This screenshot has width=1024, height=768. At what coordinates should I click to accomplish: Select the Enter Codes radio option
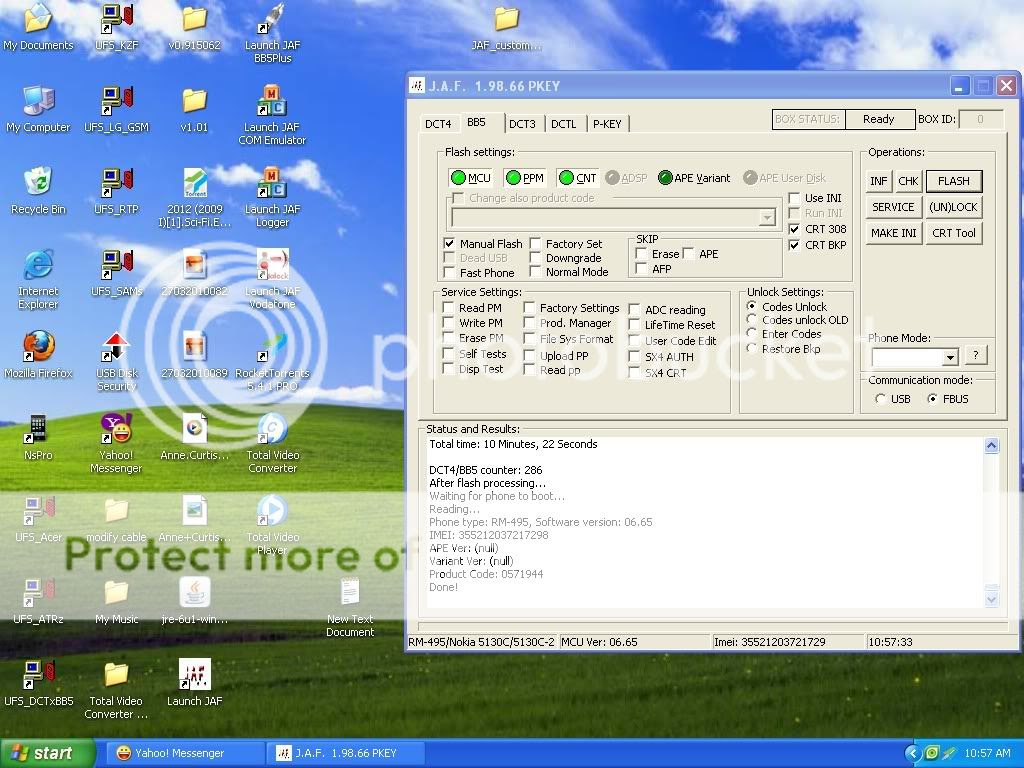[x=752, y=334]
